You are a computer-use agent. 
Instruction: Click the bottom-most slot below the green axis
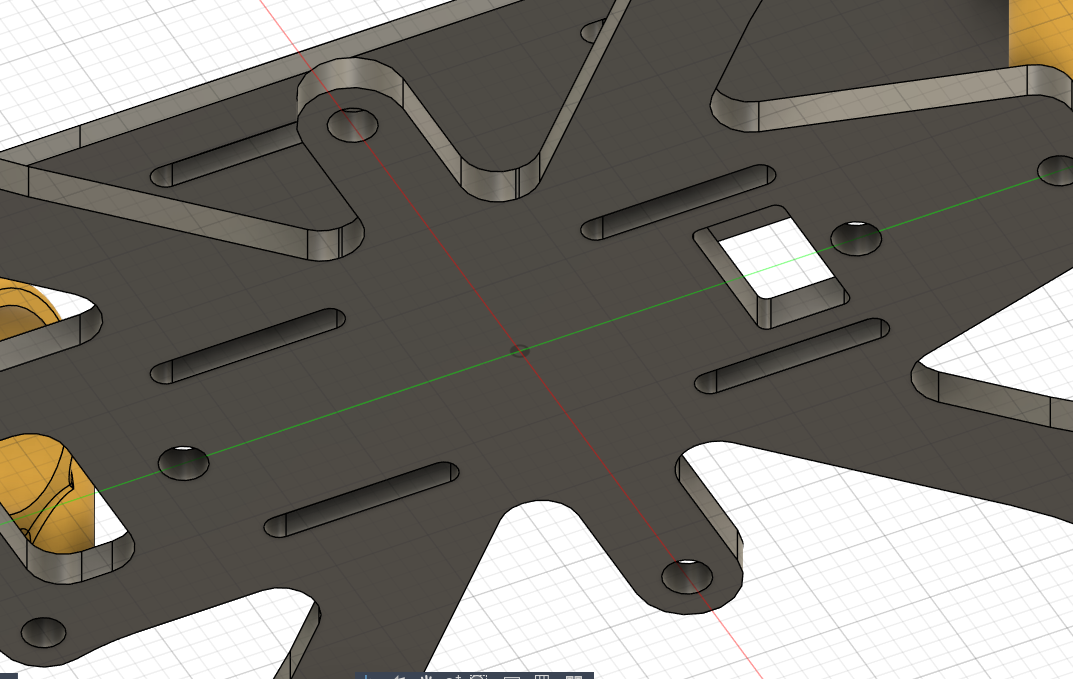(361, 498)
